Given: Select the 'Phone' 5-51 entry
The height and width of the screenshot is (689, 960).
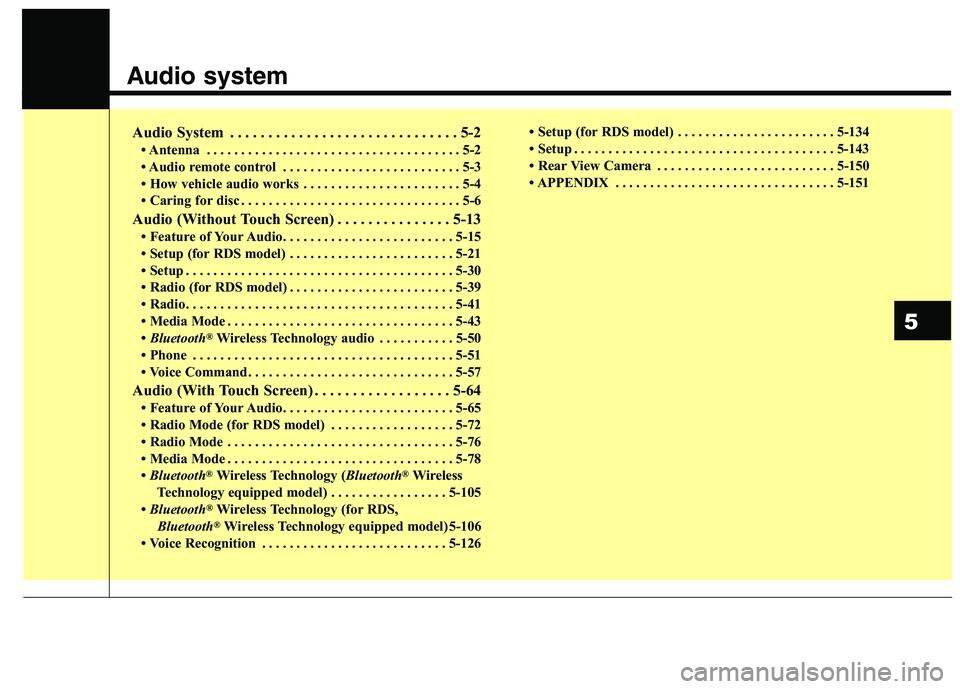Looking at the screenshot, I should (x=310, y=355).
